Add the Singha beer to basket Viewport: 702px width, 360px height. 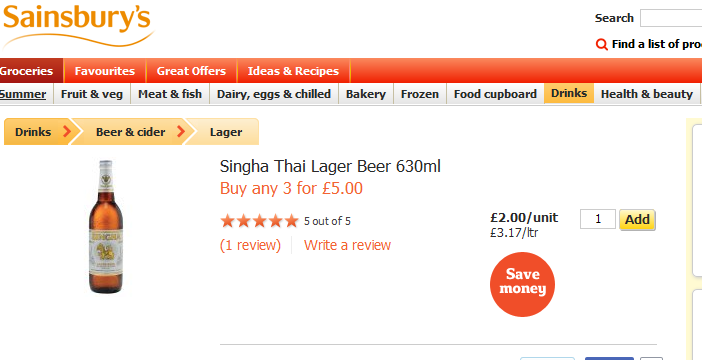tap(637, 220)
